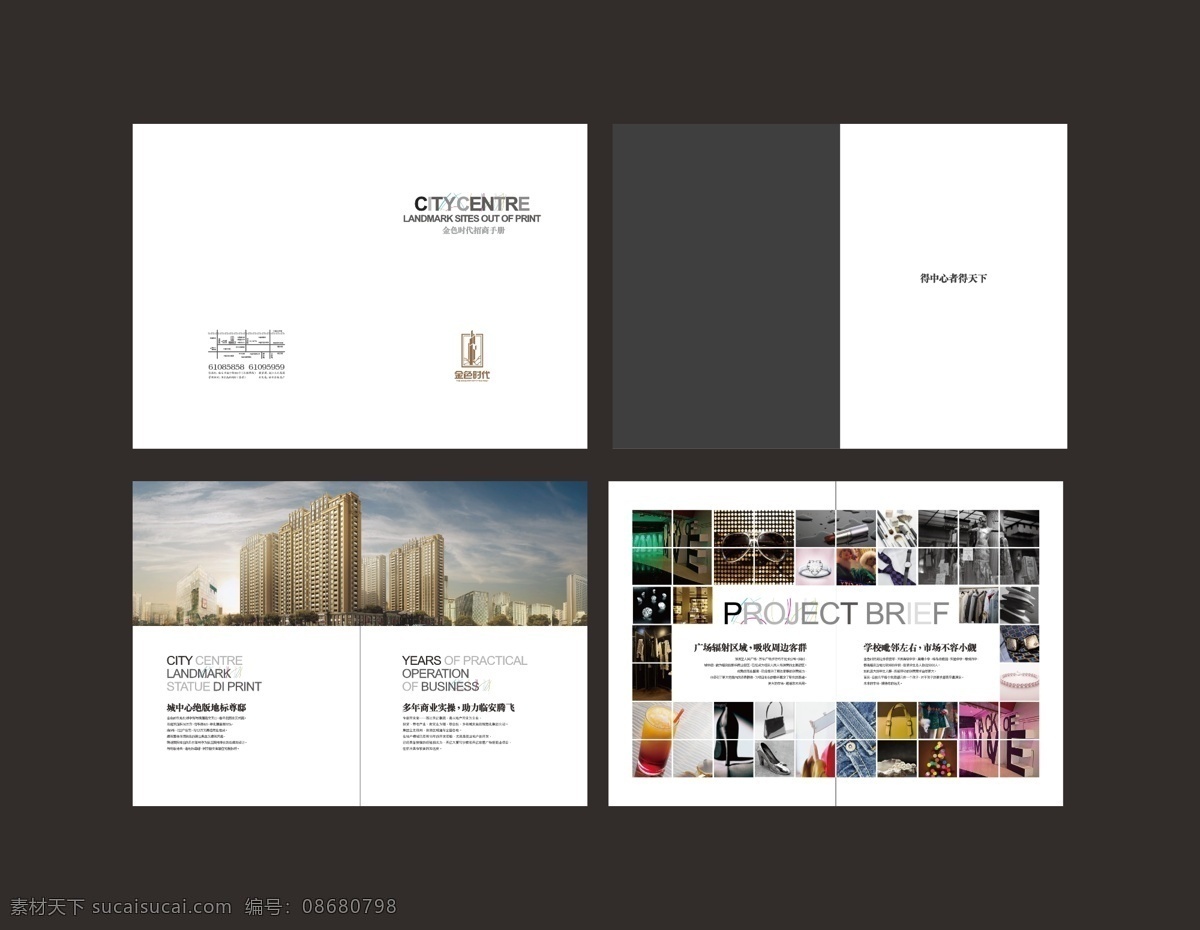This screenshot has height=930, width=1200.
Task: Click the "PROJECT BRIEF" title
Action: pyautogui.click(x=835, y=613)
